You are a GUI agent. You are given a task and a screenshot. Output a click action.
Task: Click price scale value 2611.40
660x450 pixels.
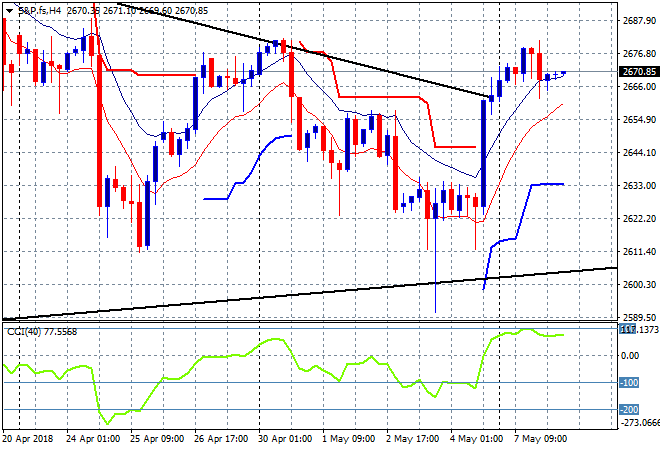(639, 251)
